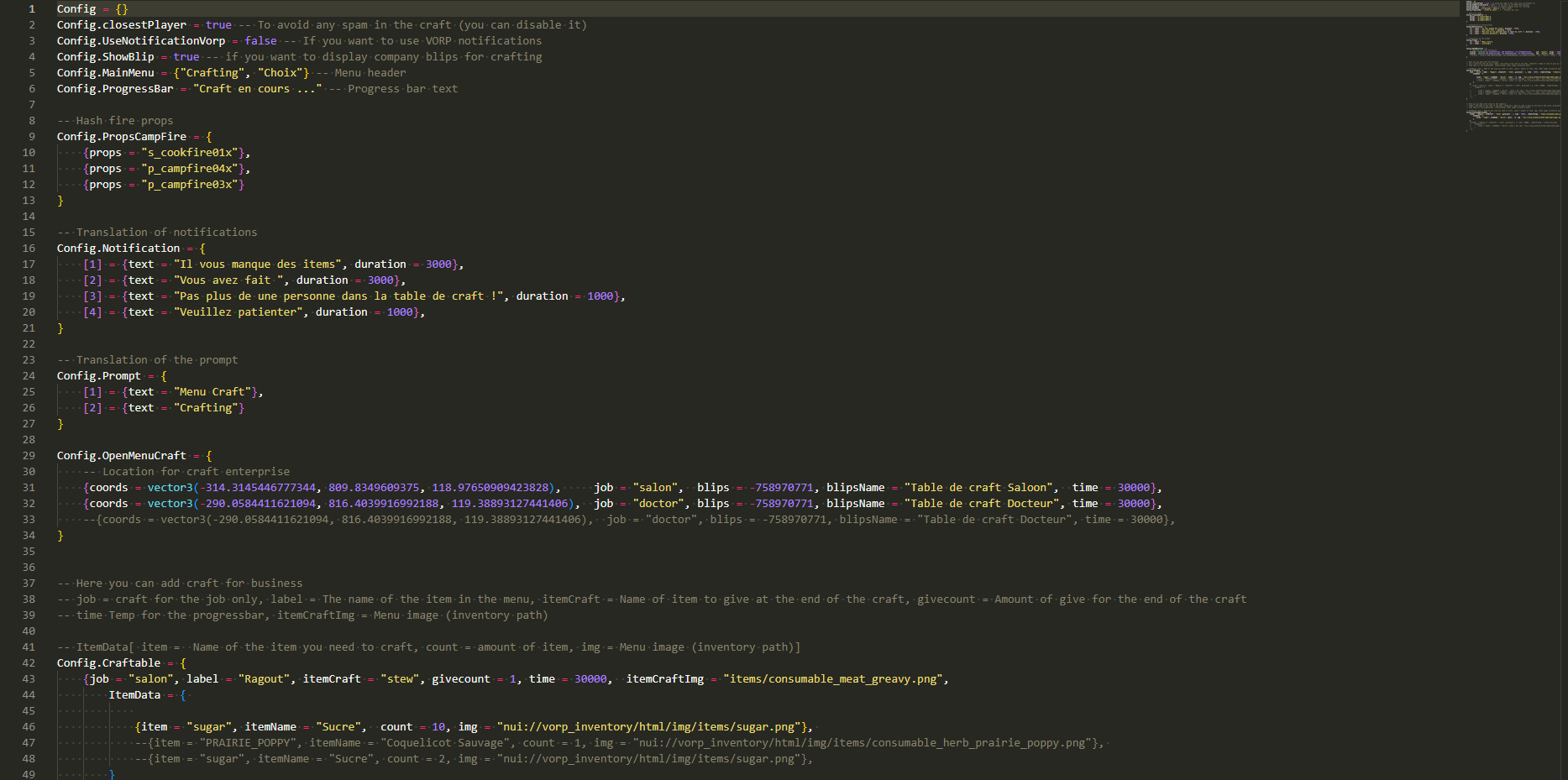Click the true value of Config.ShowBlip
The width and height of the screenshot is (1568, 780).
point(186,57)
